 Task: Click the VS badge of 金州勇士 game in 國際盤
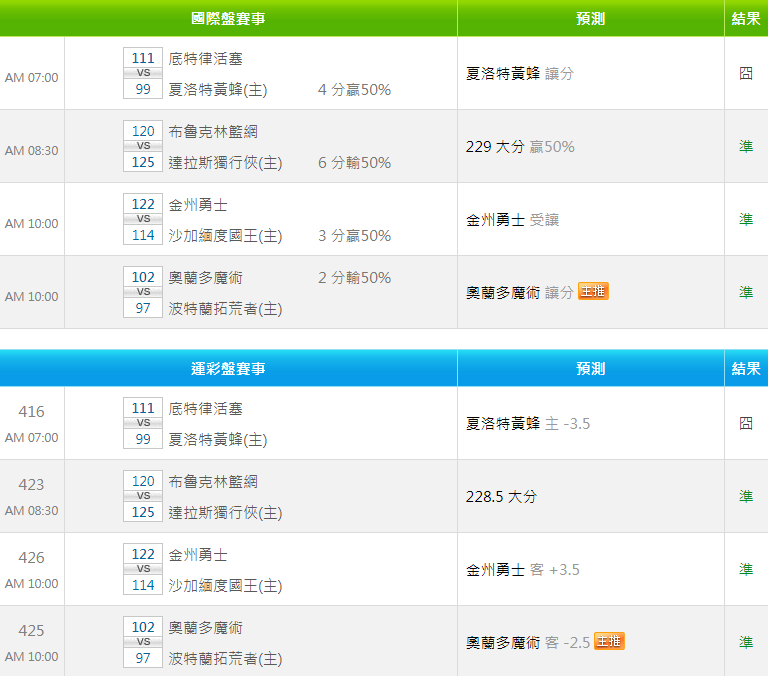(x=143, y=219)
